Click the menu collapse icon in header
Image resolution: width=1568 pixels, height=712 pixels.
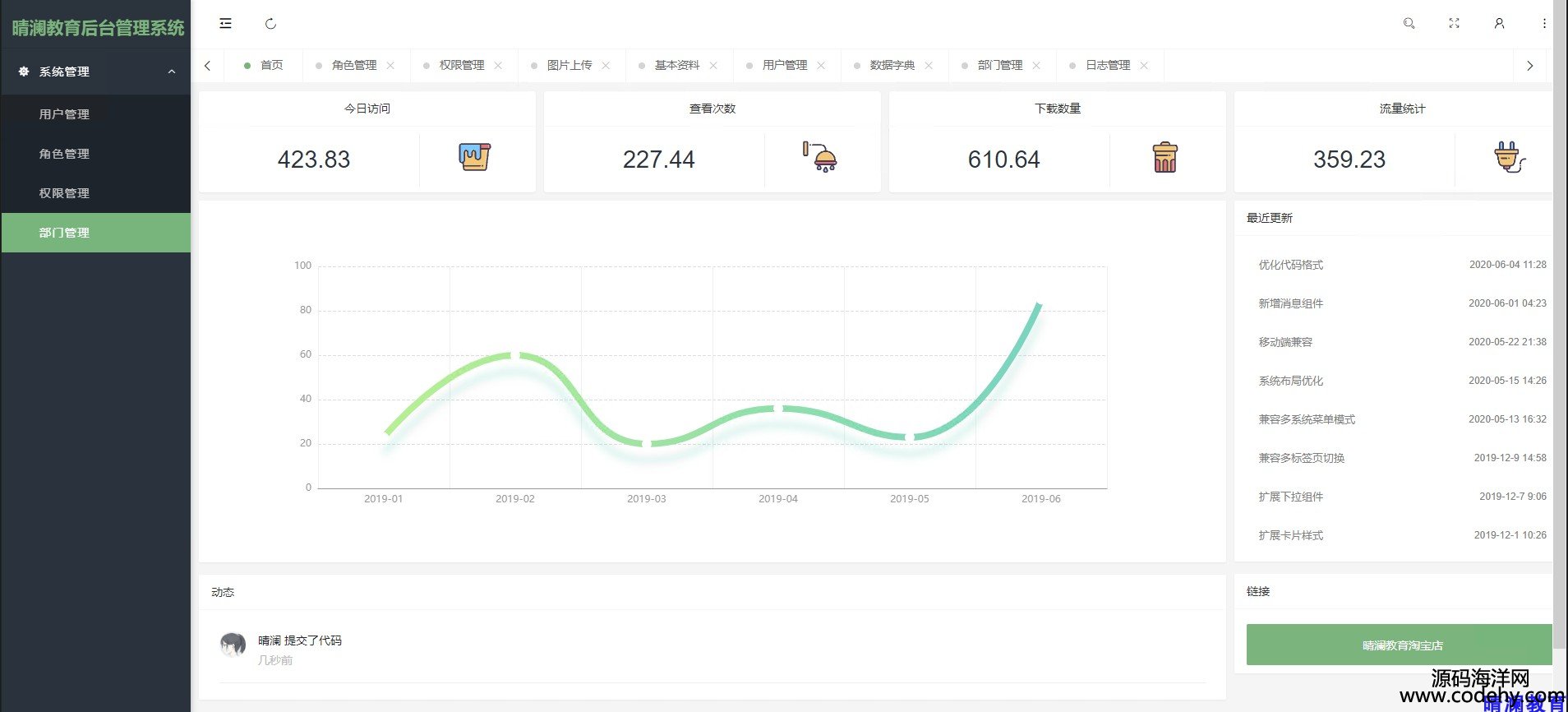click(x=225, y=24)
